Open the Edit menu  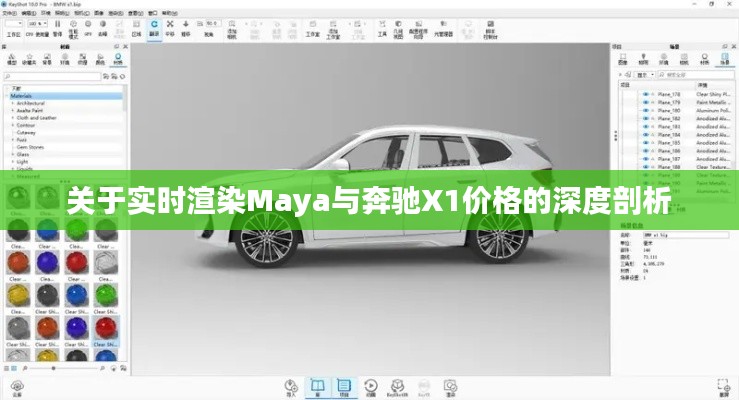pyautogui.click(x=29, y=14)
